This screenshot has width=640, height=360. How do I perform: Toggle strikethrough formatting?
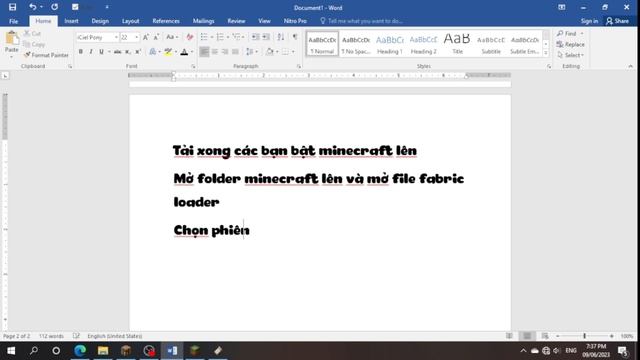tap(118, 52)
